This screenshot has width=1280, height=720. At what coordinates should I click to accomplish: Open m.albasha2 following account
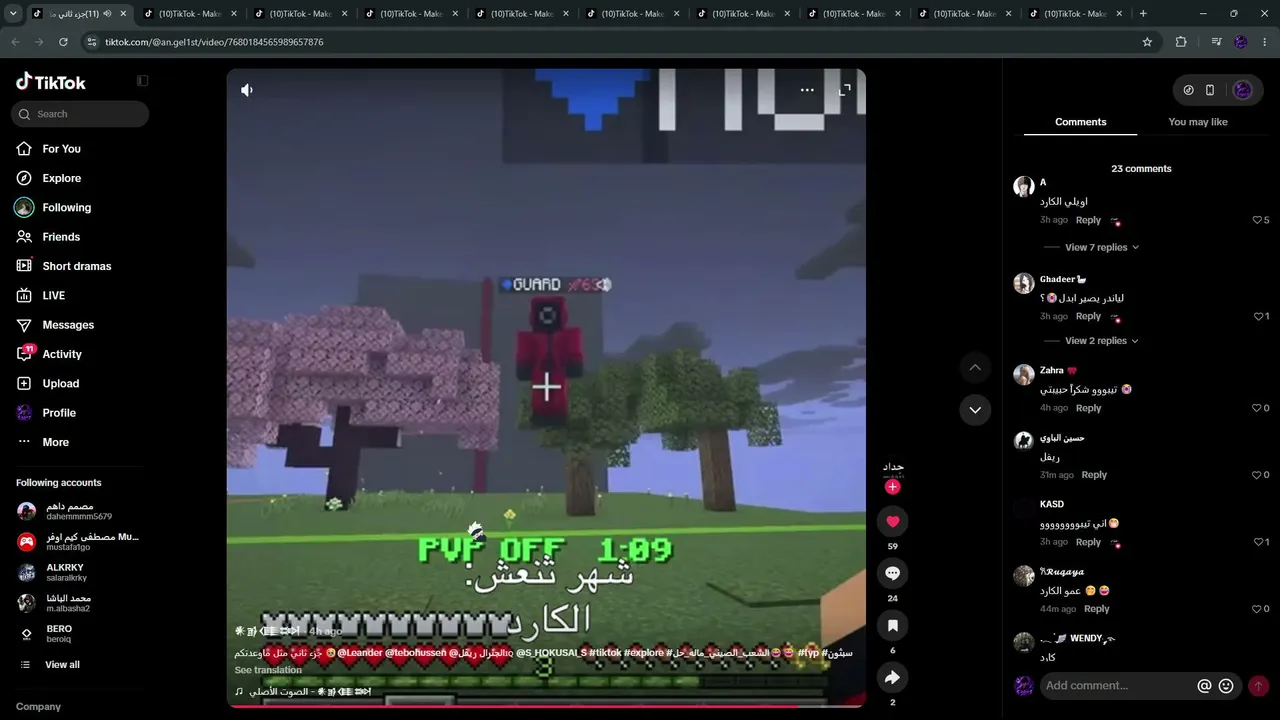[80, 603]
